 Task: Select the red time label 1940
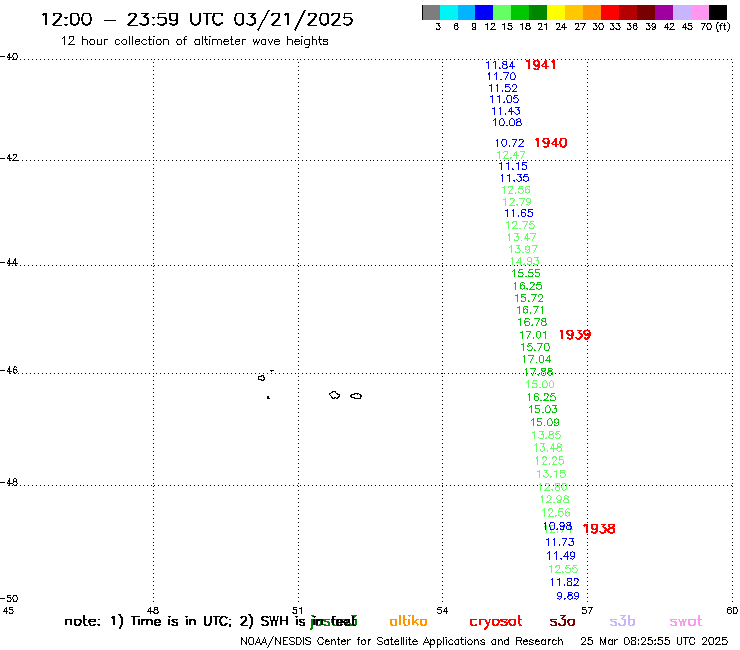551,143
